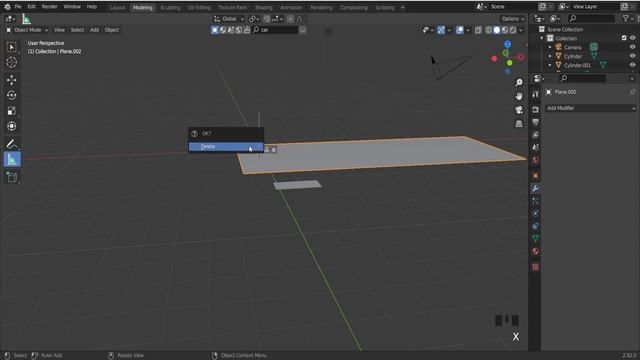Open Material properties tab

coord(536,251)
